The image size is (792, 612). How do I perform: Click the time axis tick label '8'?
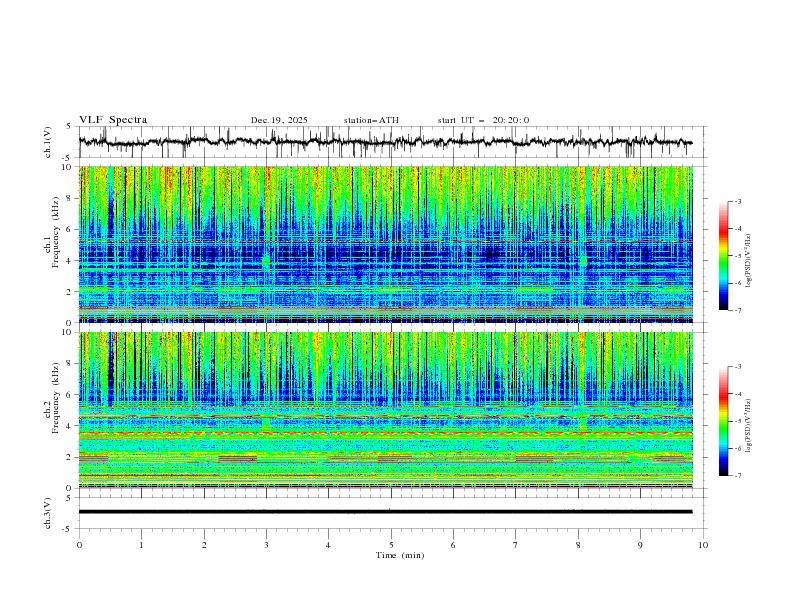point(578,545)
